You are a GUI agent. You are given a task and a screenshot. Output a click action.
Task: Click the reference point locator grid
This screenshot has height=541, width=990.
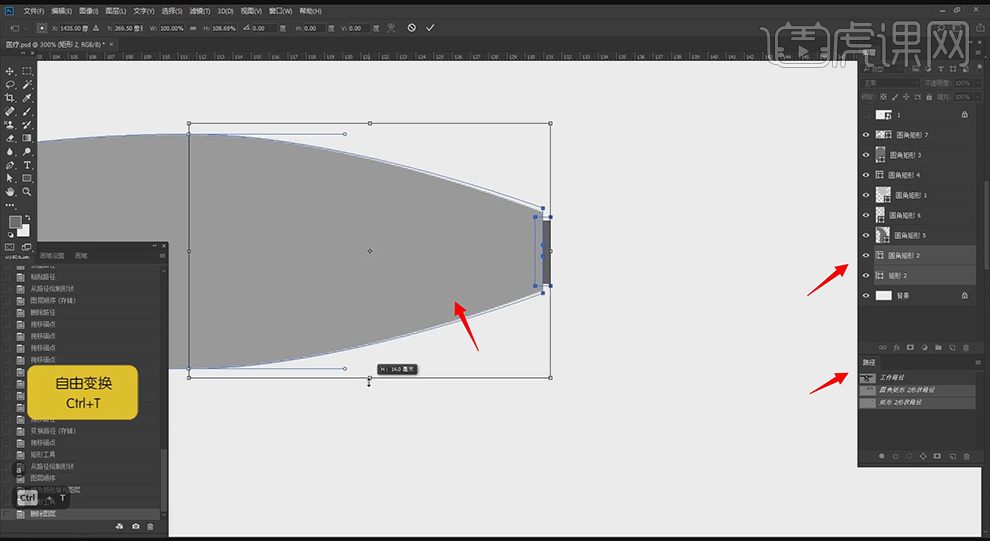42,28
